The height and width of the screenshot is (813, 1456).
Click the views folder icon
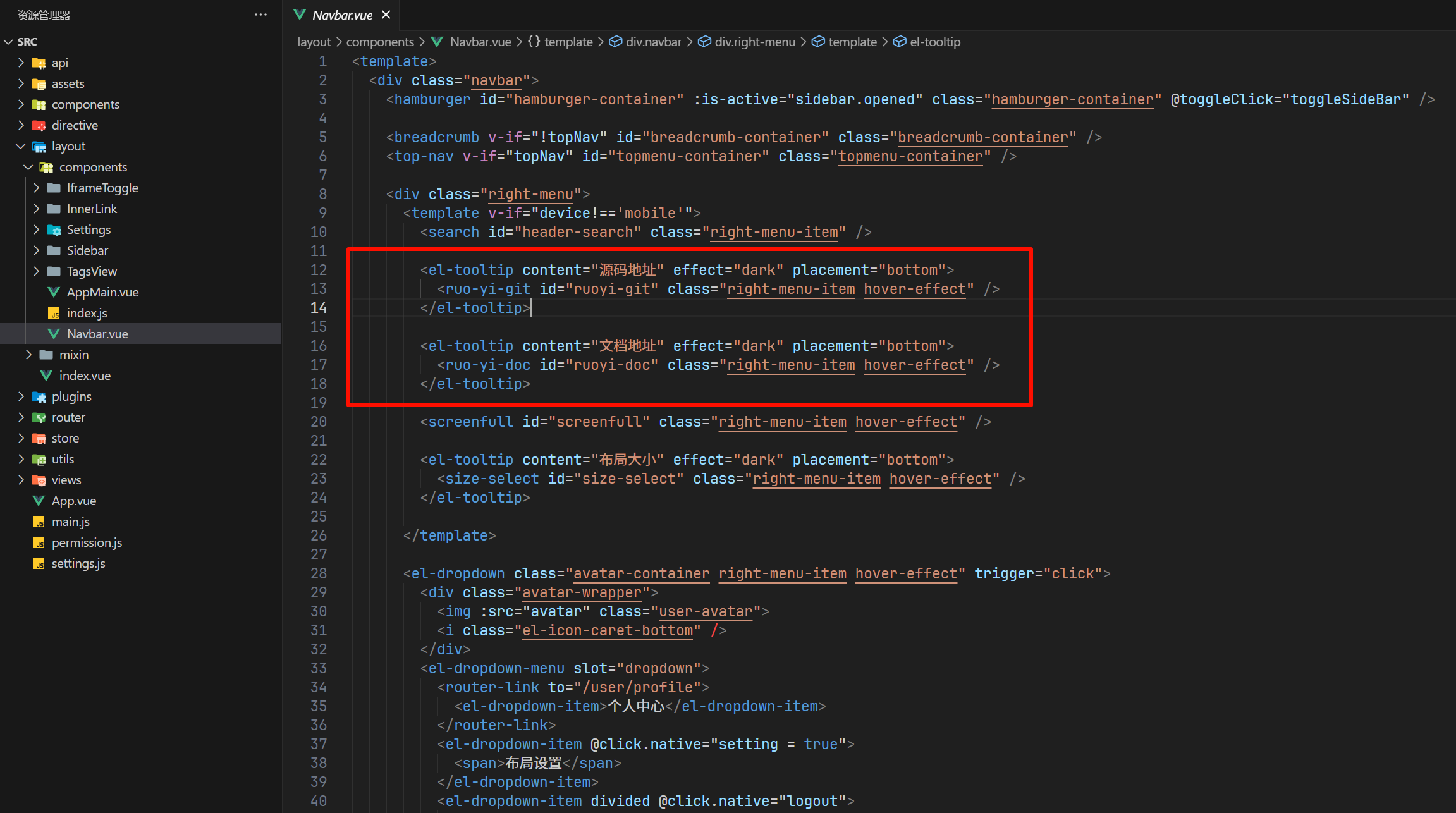pyautogui.click(x=39, y=480)
